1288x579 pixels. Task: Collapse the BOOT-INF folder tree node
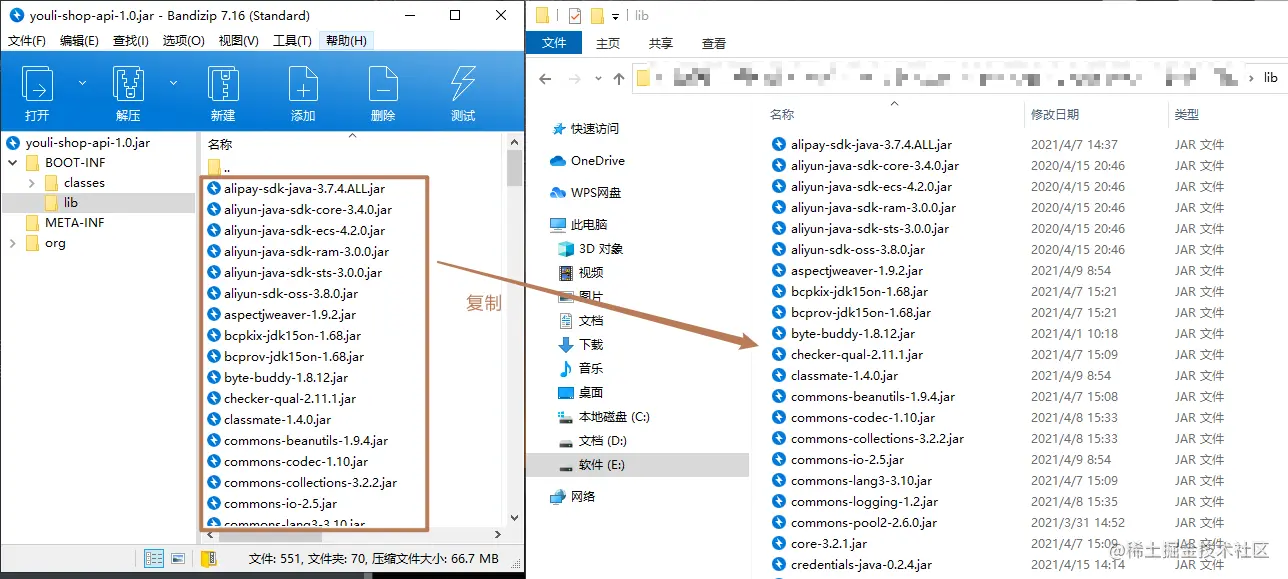pos(13,163)
